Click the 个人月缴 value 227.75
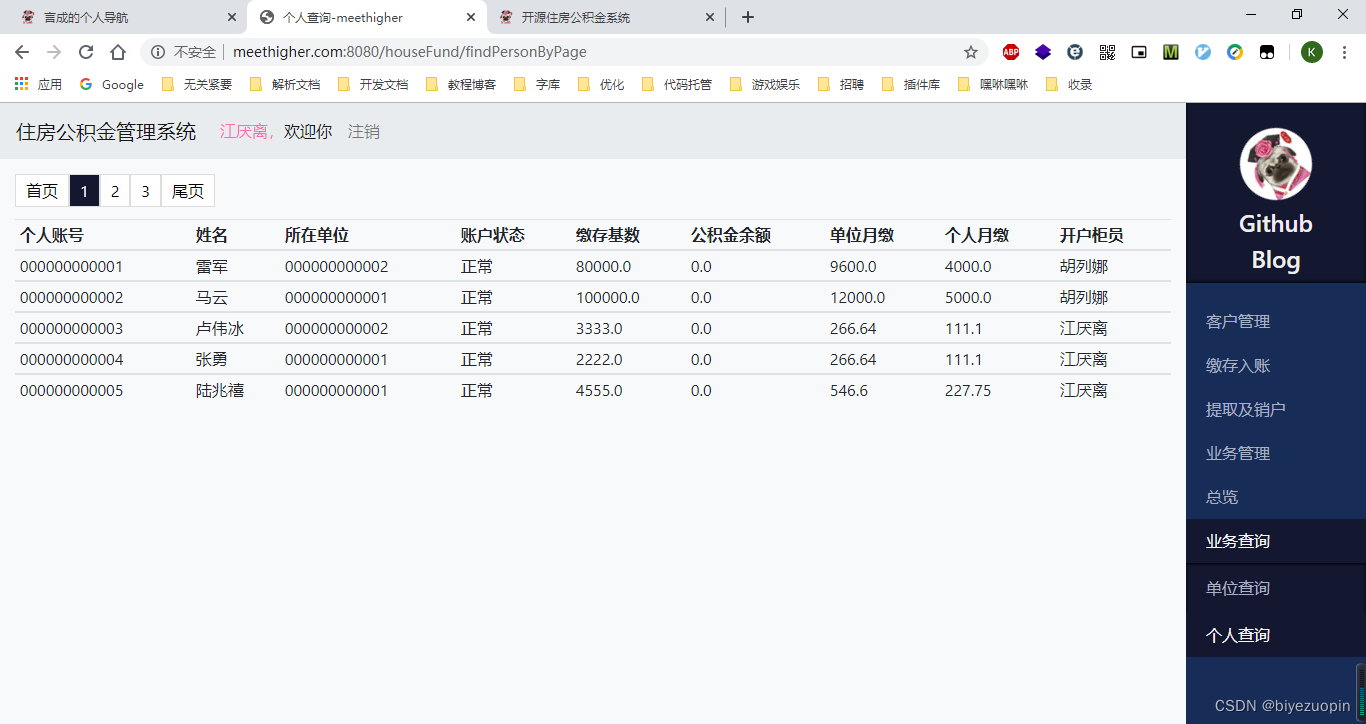The height and width of the screenshot is (724, 1366). coord(968,391)
